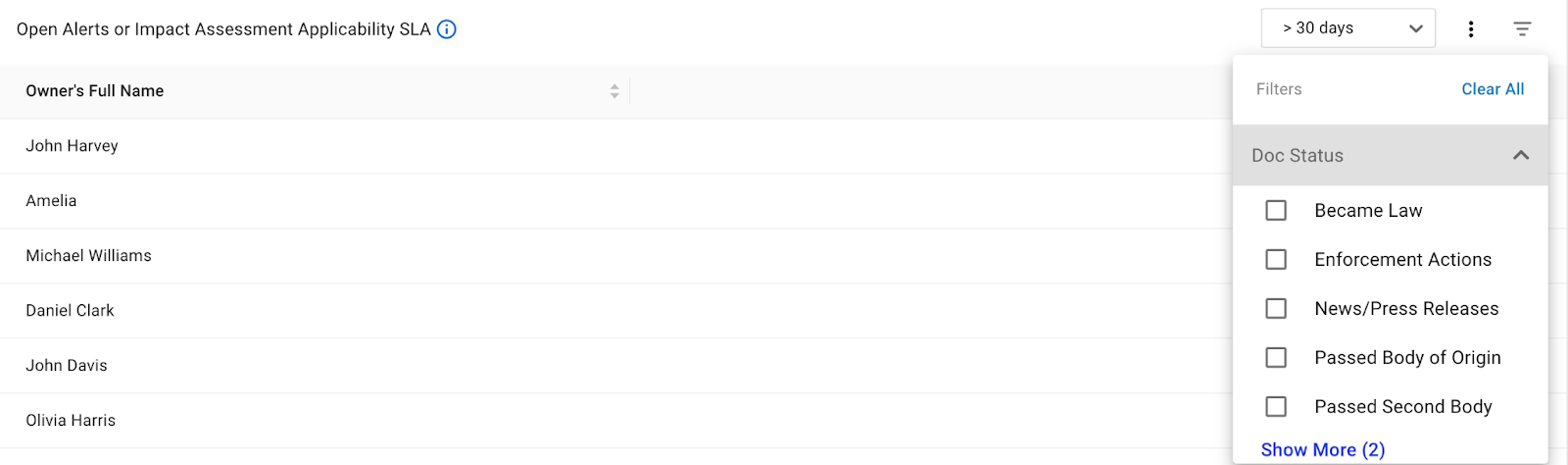
Task: Select the Olivia Harris row
Action: tap(71, 421)
